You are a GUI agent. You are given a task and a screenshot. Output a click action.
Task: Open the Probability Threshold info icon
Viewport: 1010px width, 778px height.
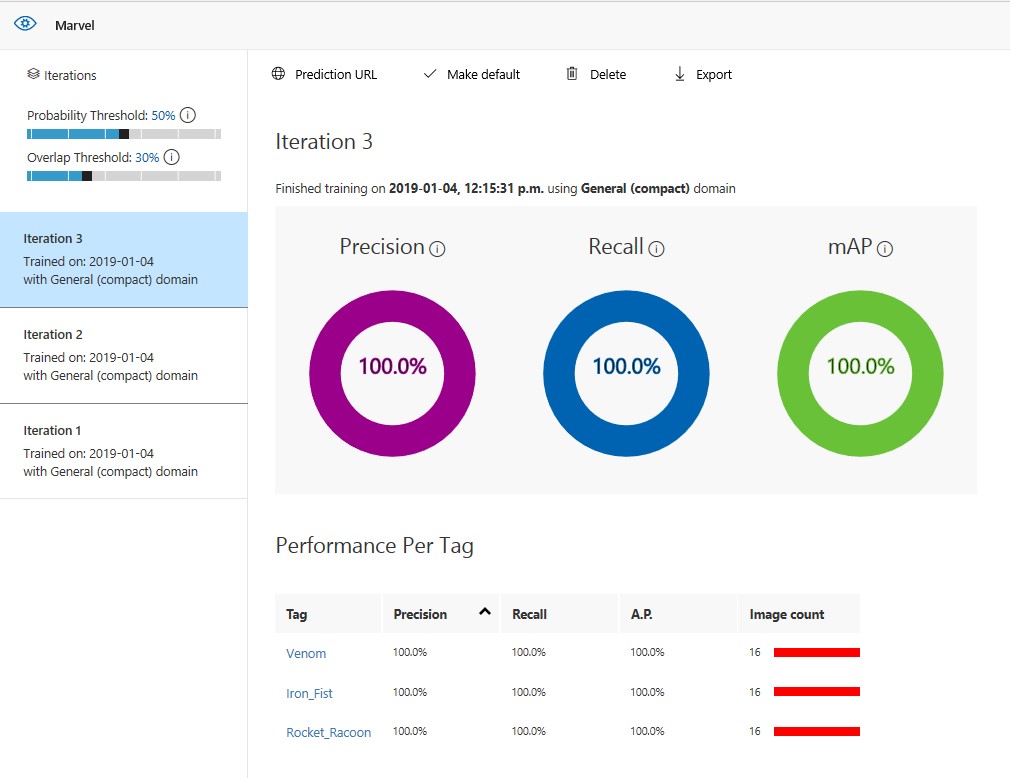187,116
